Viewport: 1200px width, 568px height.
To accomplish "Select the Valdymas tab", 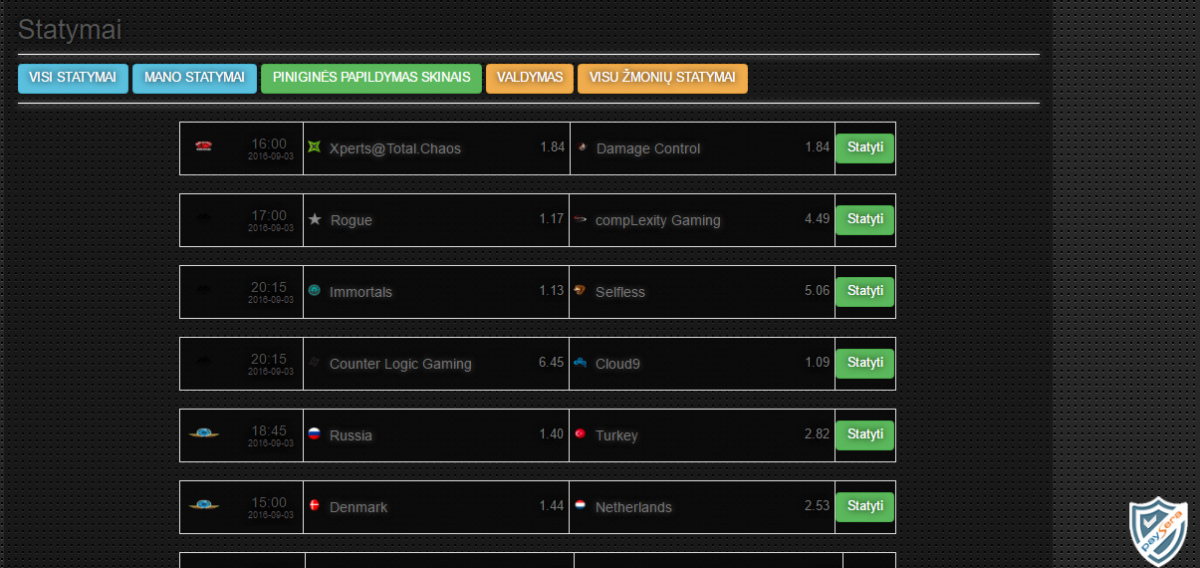I will 530,79.
